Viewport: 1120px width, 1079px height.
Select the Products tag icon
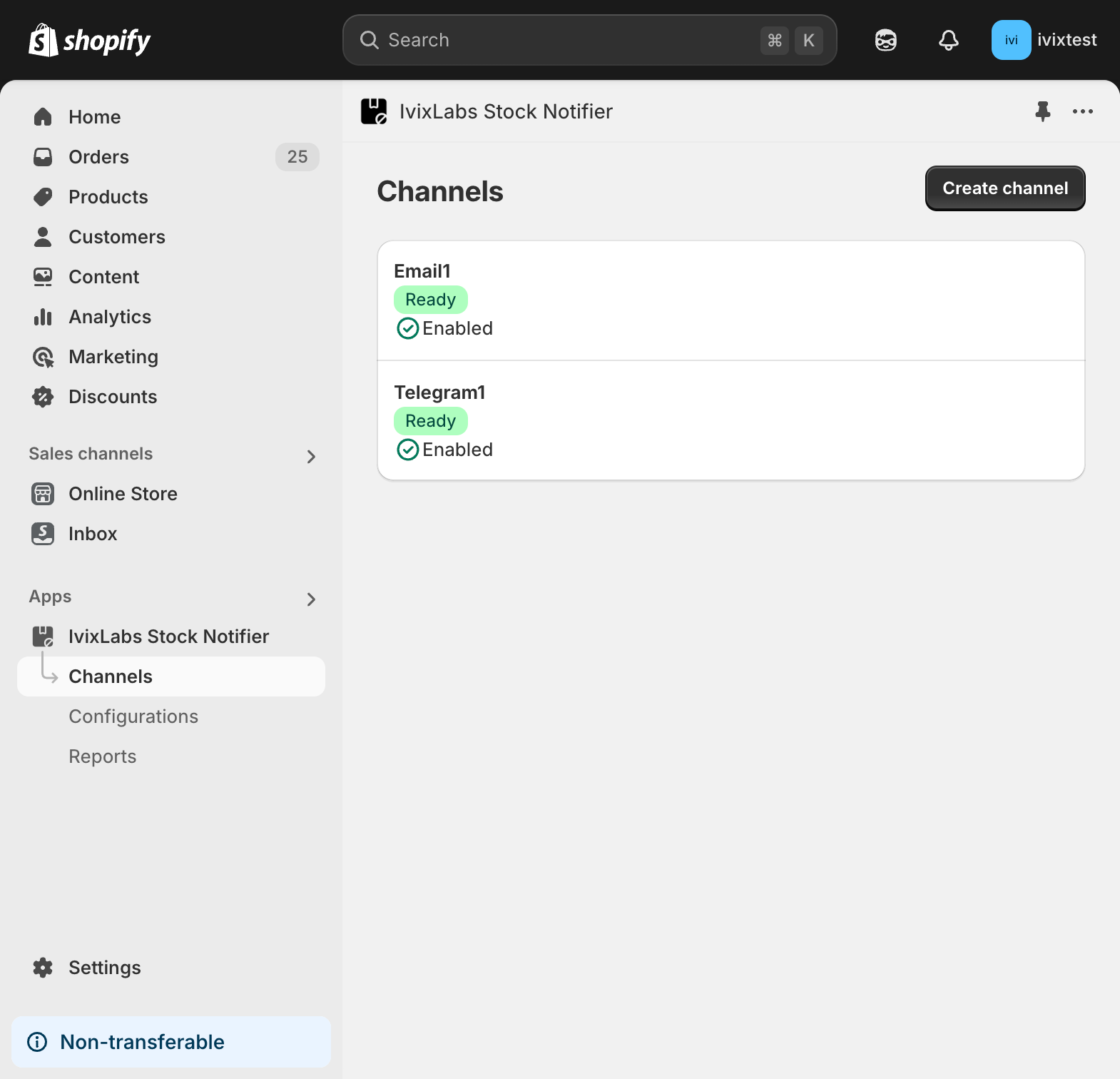tap(43, 197)
